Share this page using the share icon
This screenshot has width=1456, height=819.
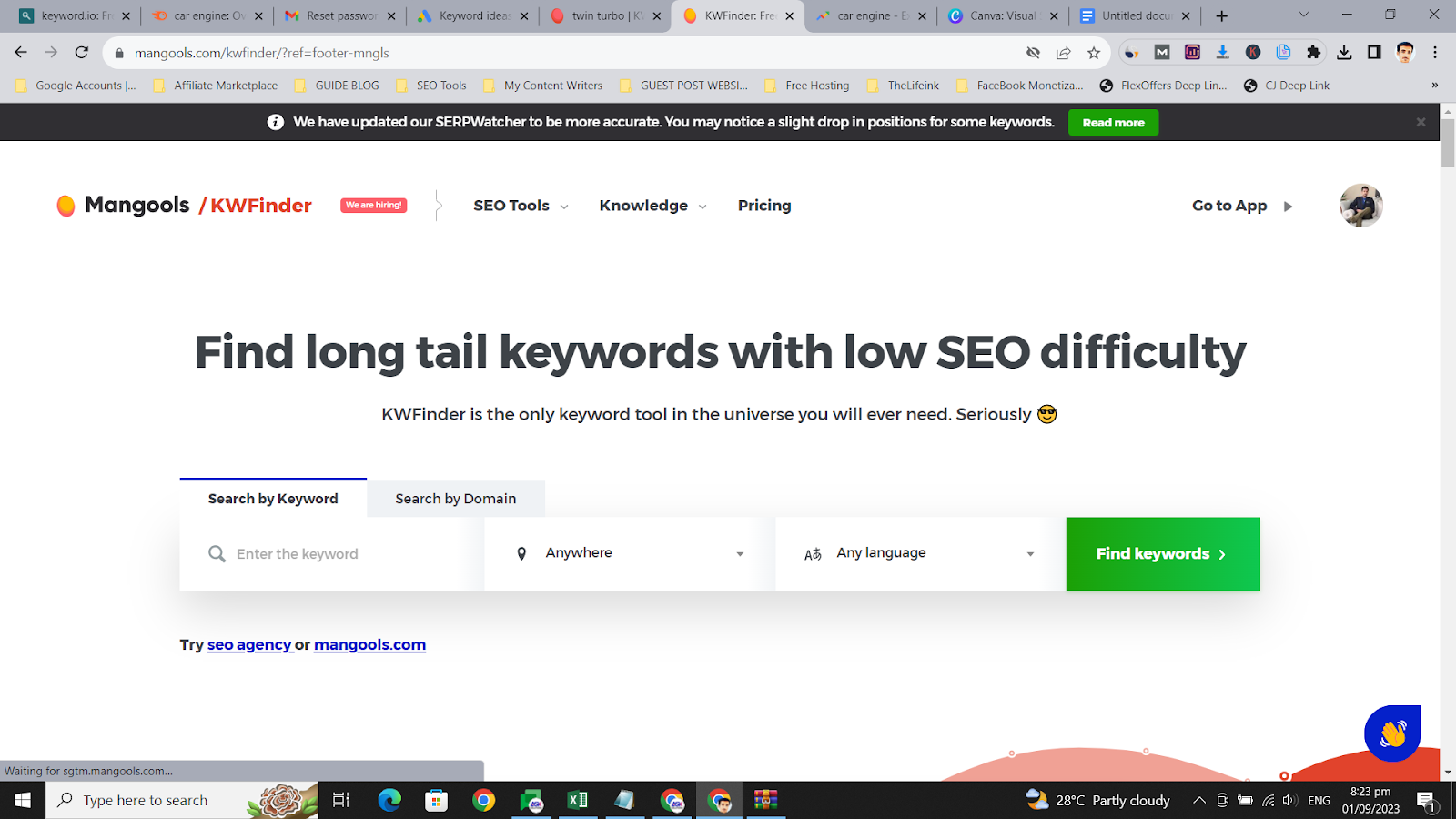click(1064, 53)
